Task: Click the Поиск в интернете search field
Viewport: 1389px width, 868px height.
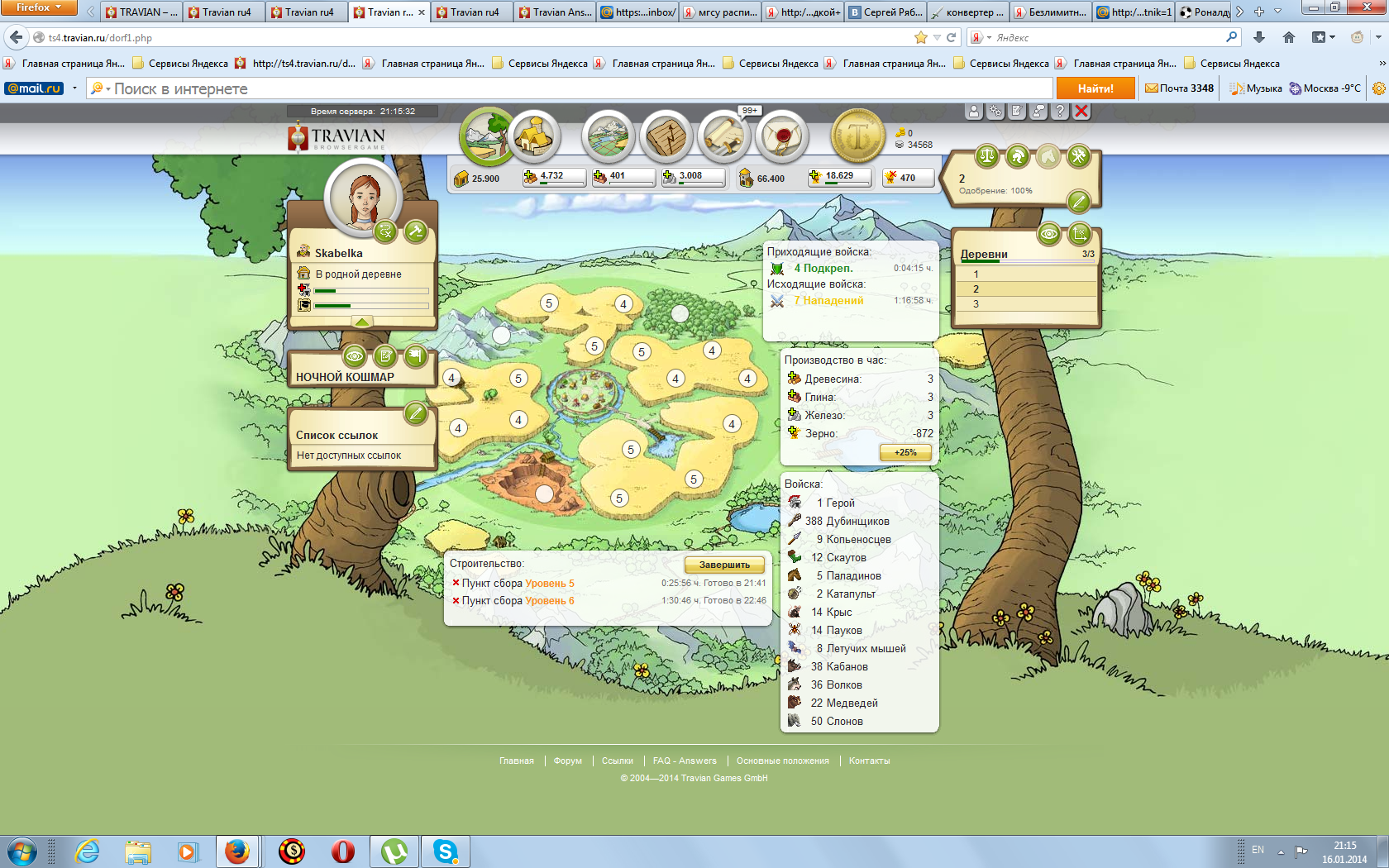Action: pos(570,88)
